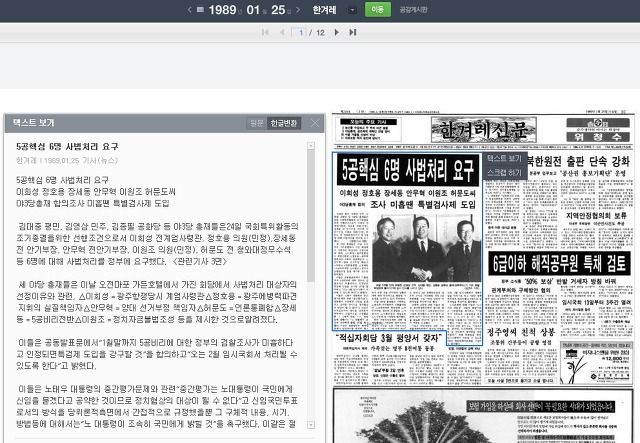Screen dimensions: 640x443
Task: Open the calendar icon beside 1989
Action: coord(200,9)
